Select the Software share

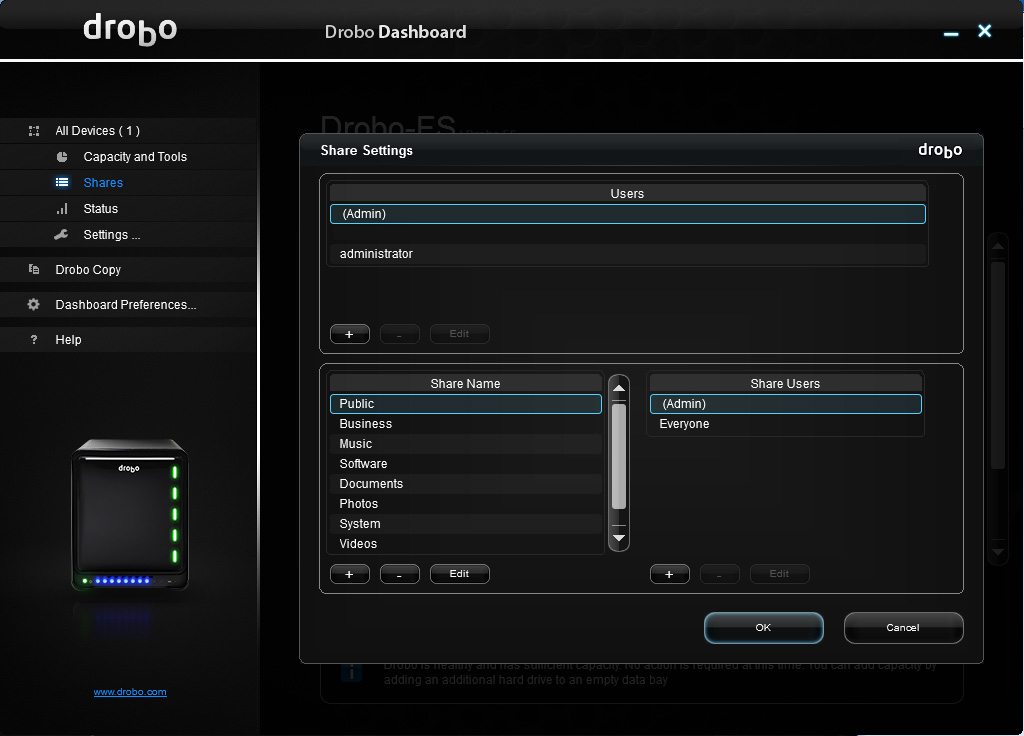tap(466, 464)
